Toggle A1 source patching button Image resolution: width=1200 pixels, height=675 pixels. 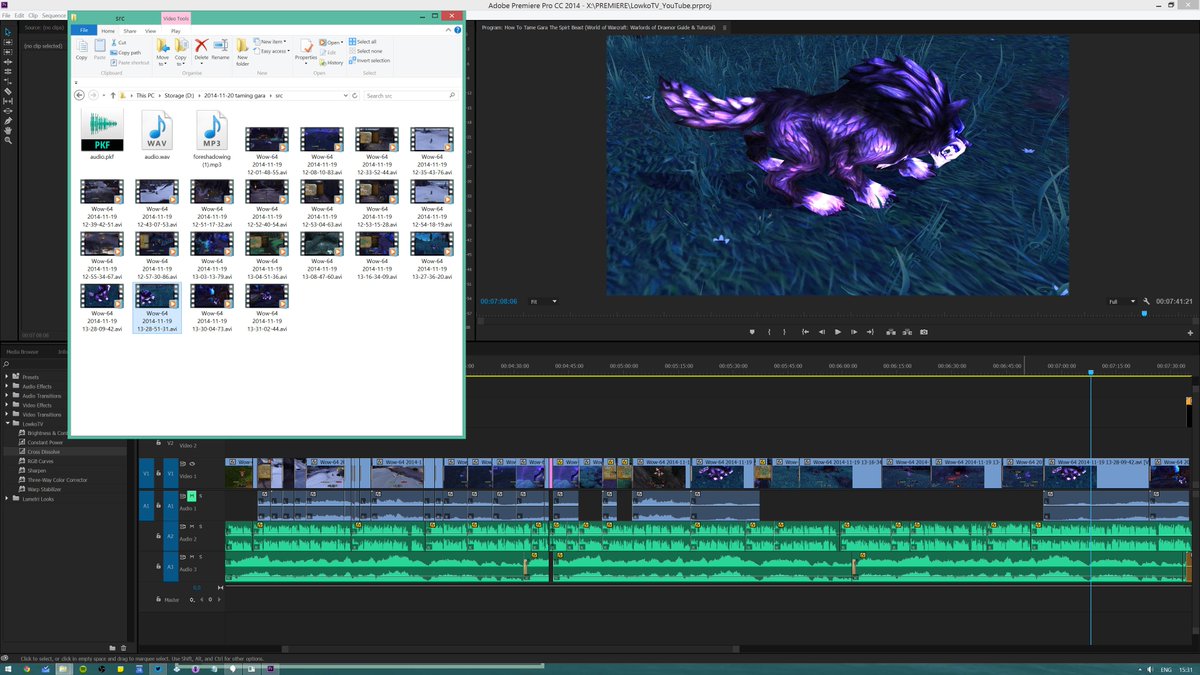click(146, 506)
